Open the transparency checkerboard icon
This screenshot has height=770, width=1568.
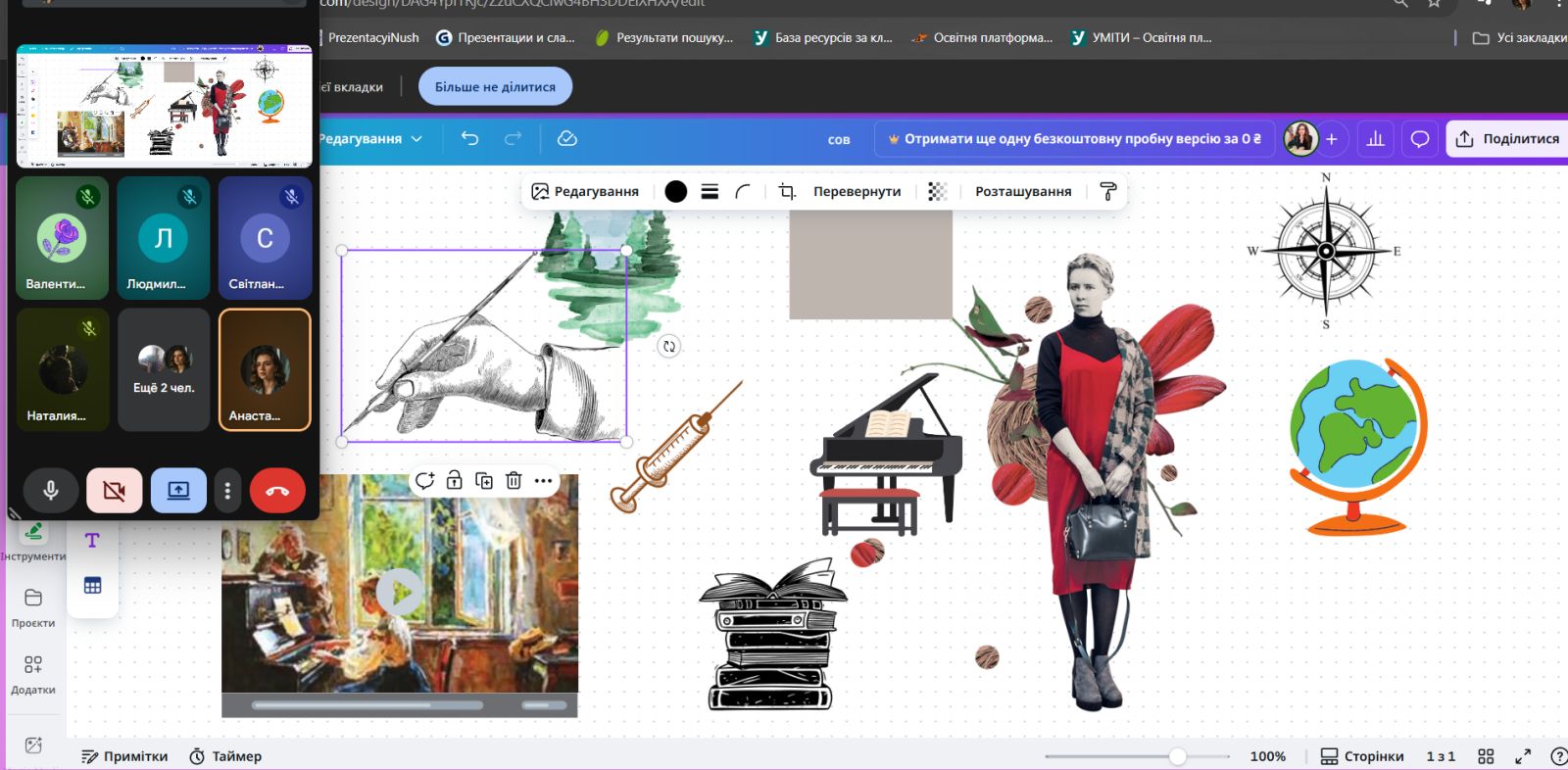(937, 191)
